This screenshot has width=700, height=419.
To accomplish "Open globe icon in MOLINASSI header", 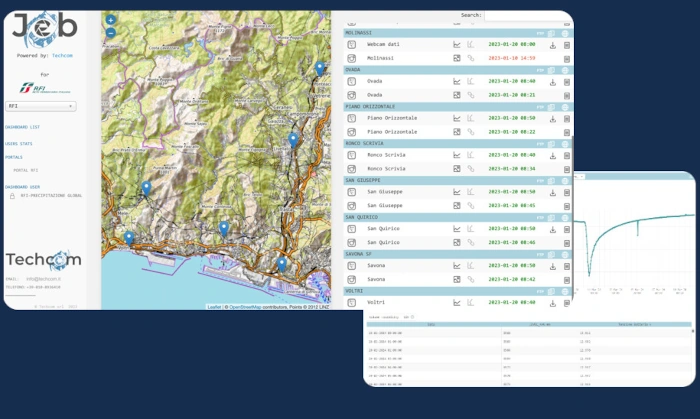I will pyautogui.click(x=565, y=33).
